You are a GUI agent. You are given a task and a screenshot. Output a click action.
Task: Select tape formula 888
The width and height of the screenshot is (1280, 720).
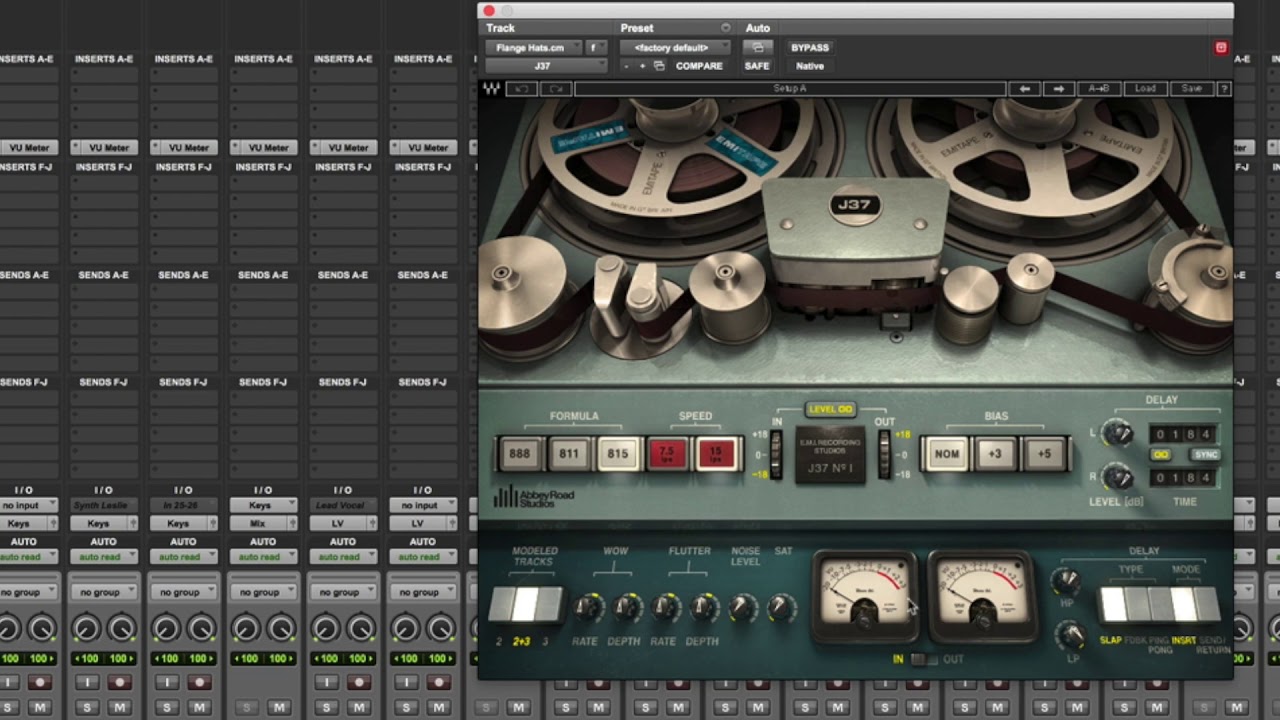tap(519, 454)
